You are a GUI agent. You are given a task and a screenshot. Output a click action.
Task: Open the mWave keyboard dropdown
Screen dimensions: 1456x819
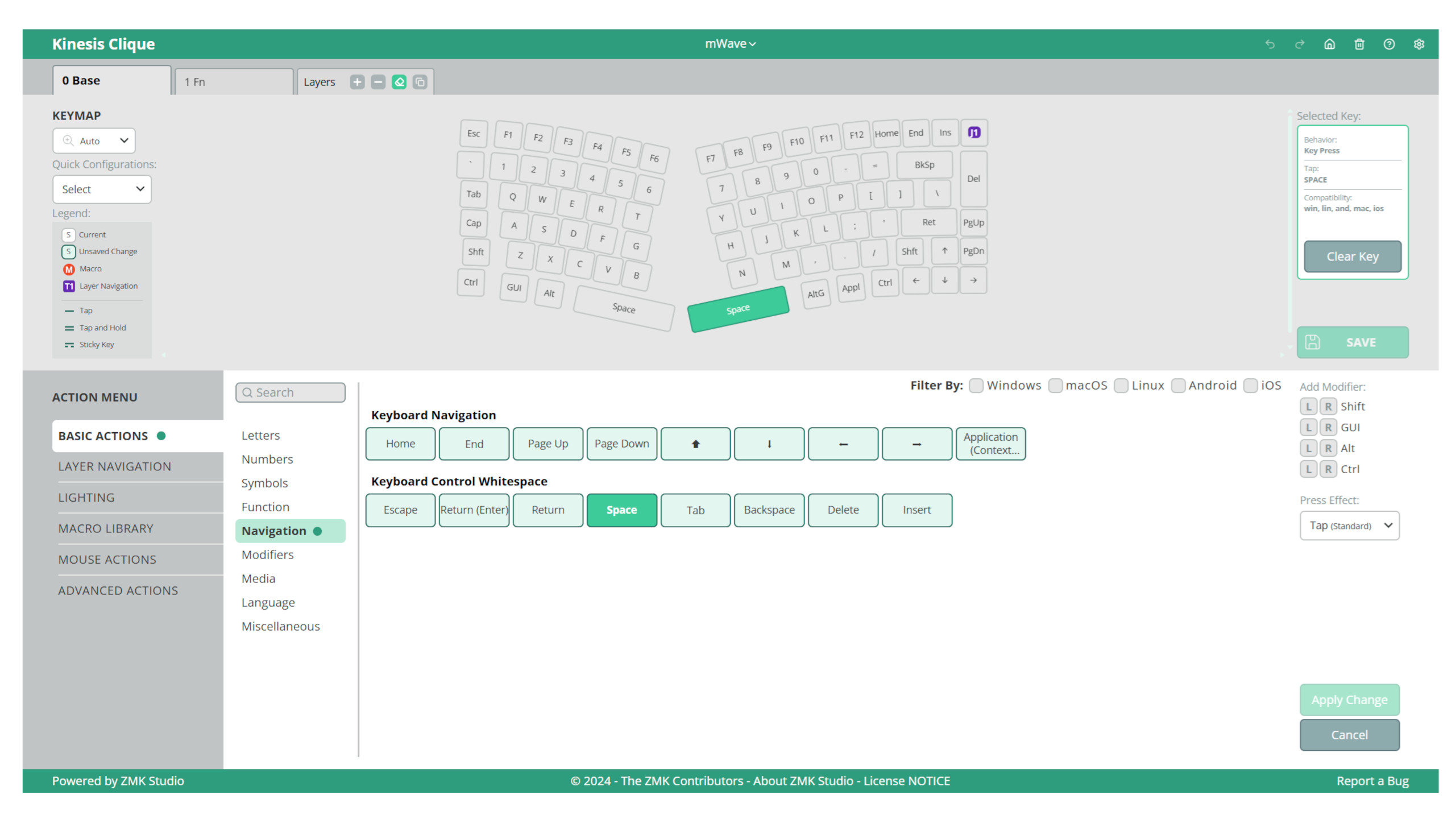(x=730, y=44)
